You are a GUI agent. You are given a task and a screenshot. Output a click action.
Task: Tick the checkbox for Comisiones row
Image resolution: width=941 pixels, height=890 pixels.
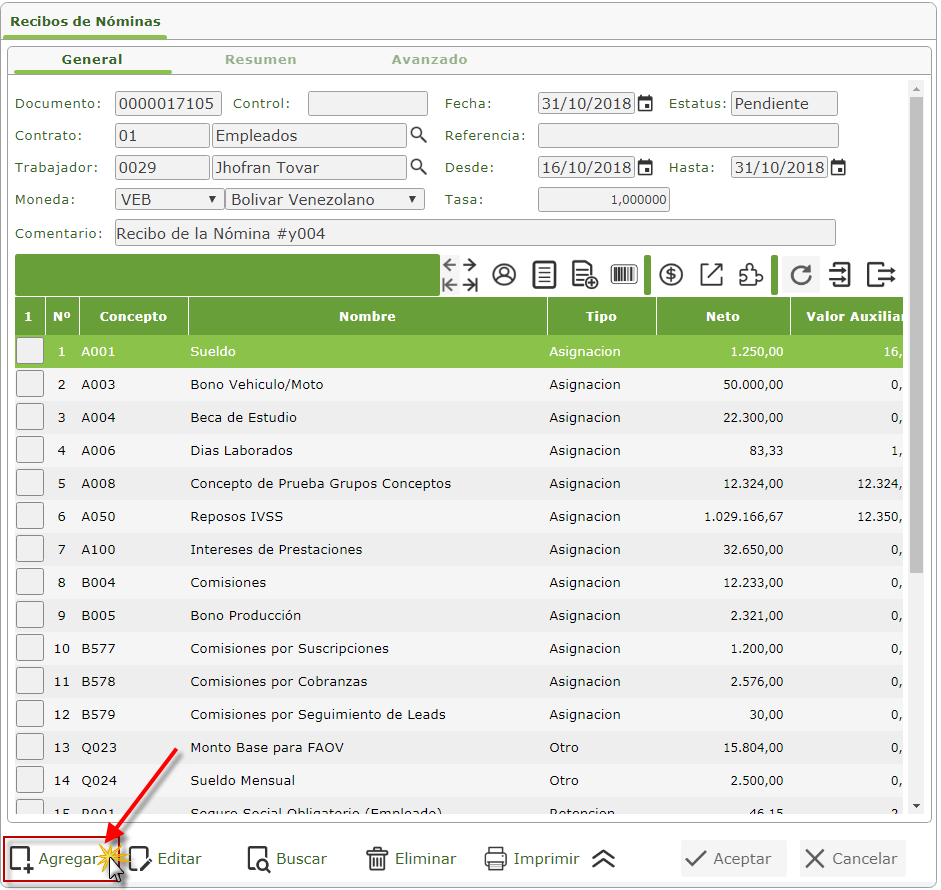point(30,582)
